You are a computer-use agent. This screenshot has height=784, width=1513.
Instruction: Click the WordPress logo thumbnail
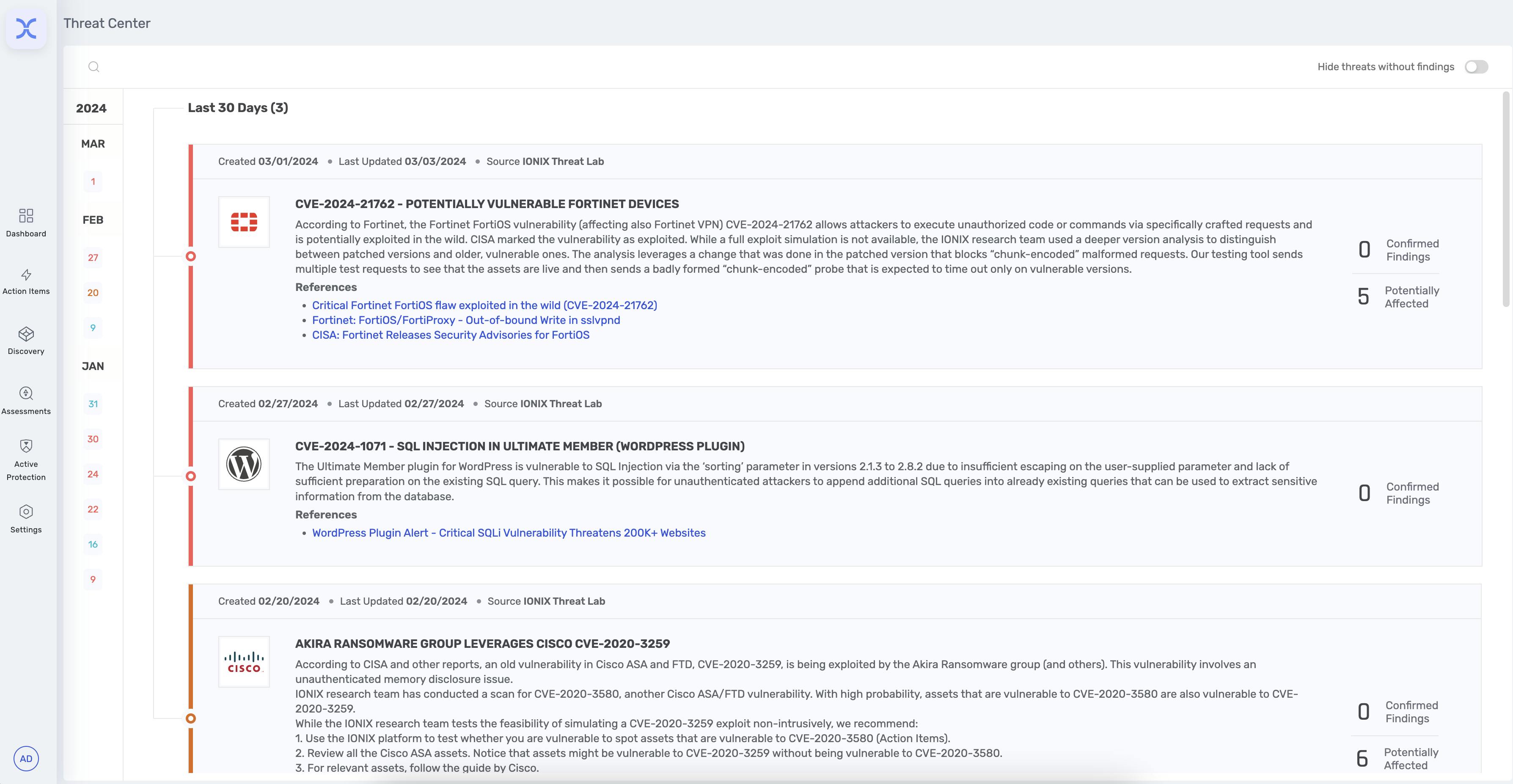244,463
